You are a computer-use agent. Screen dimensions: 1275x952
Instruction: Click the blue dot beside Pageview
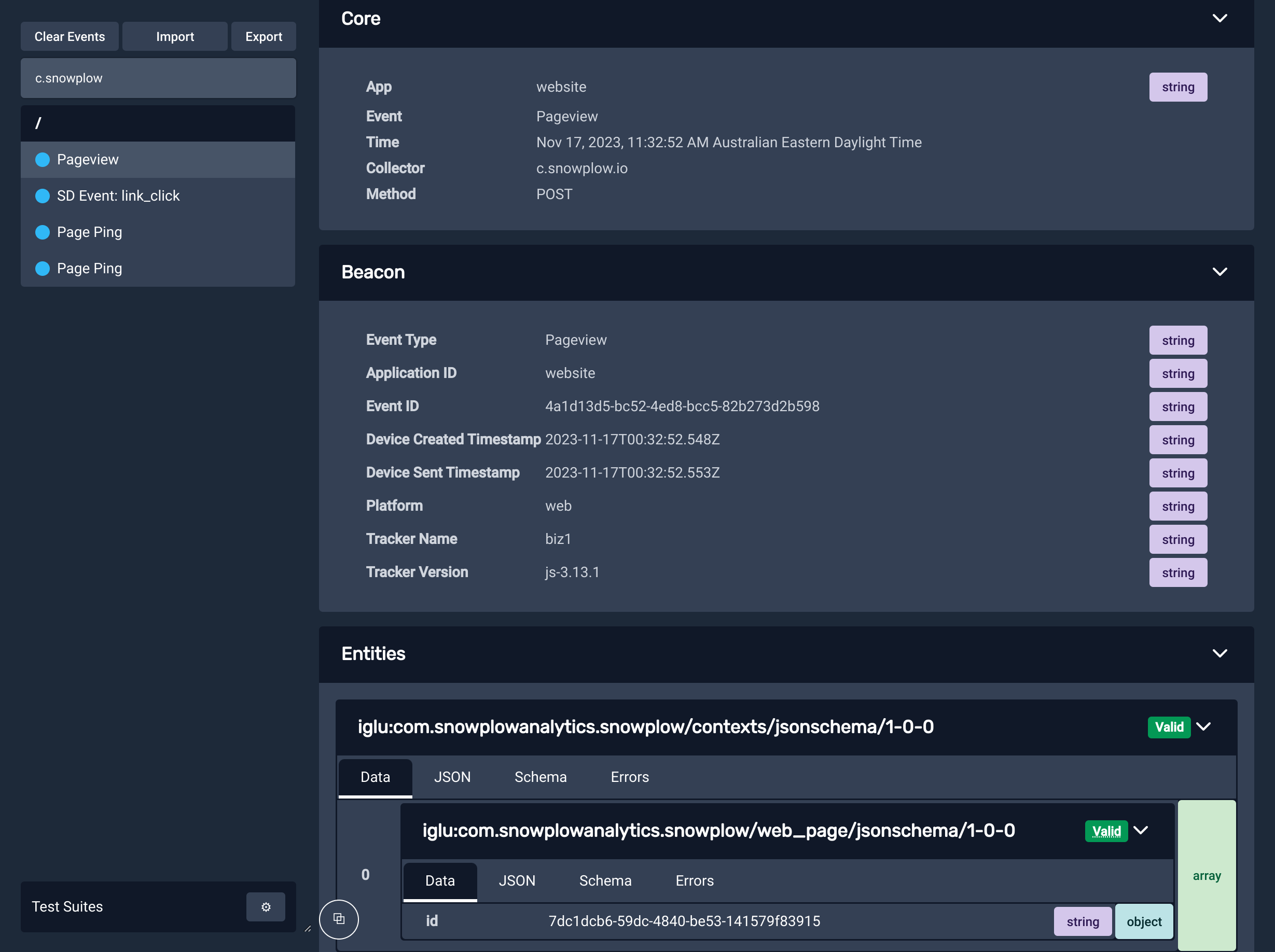click(x=43, y=160)
